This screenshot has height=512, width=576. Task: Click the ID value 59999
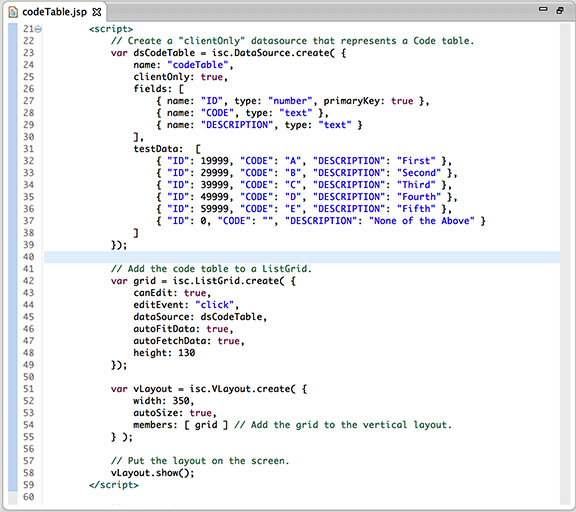[214, 209]
